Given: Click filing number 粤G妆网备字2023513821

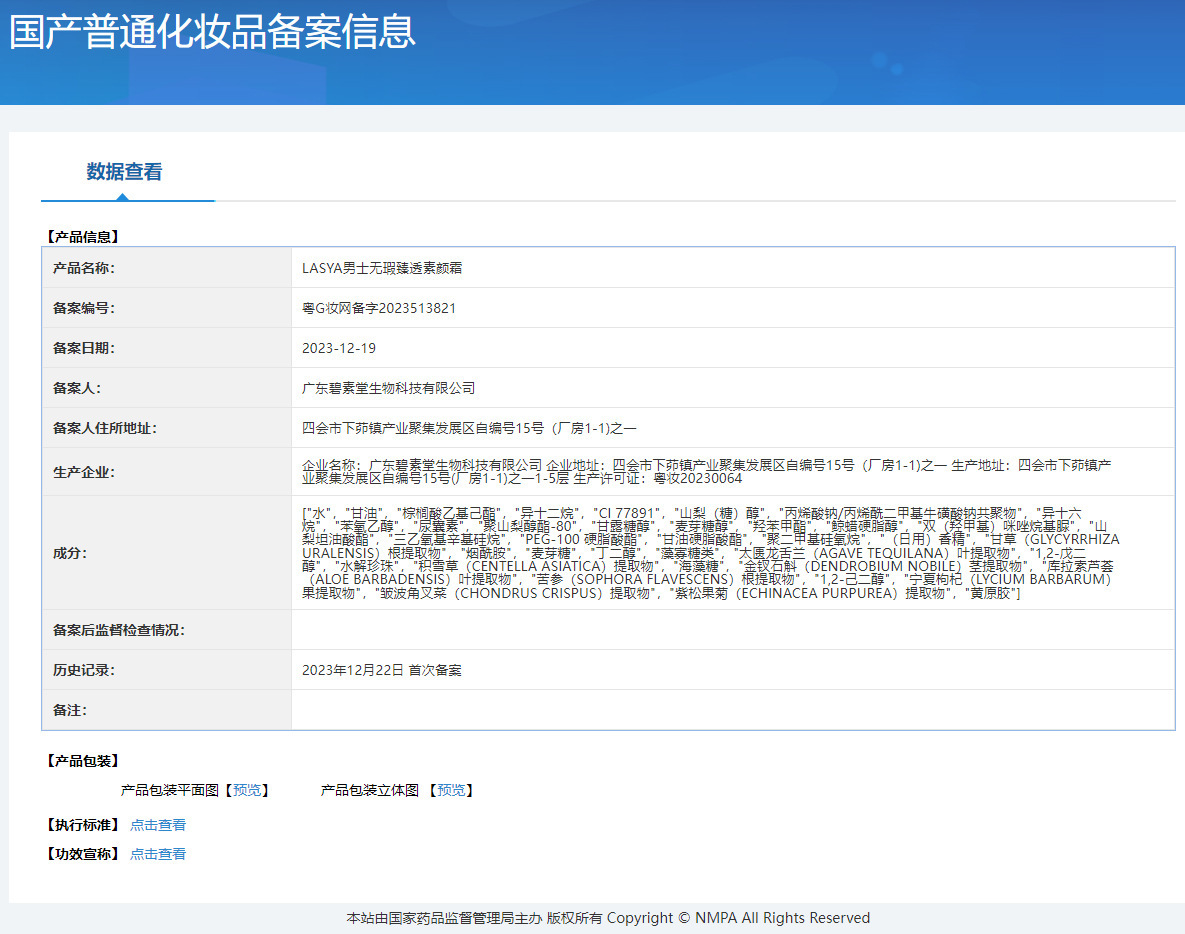Looking at the screenshot, I should pyautogui.click(x=379, y=308).
